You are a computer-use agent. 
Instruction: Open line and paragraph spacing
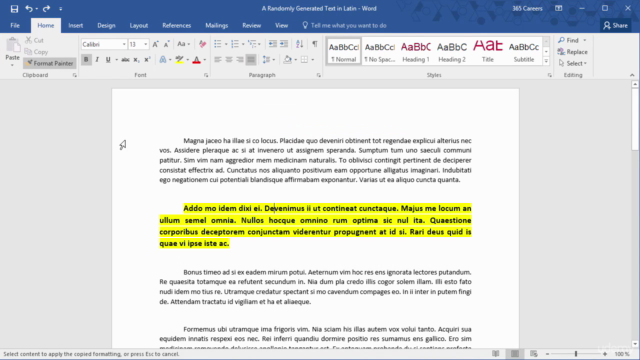tap(268, 60)
